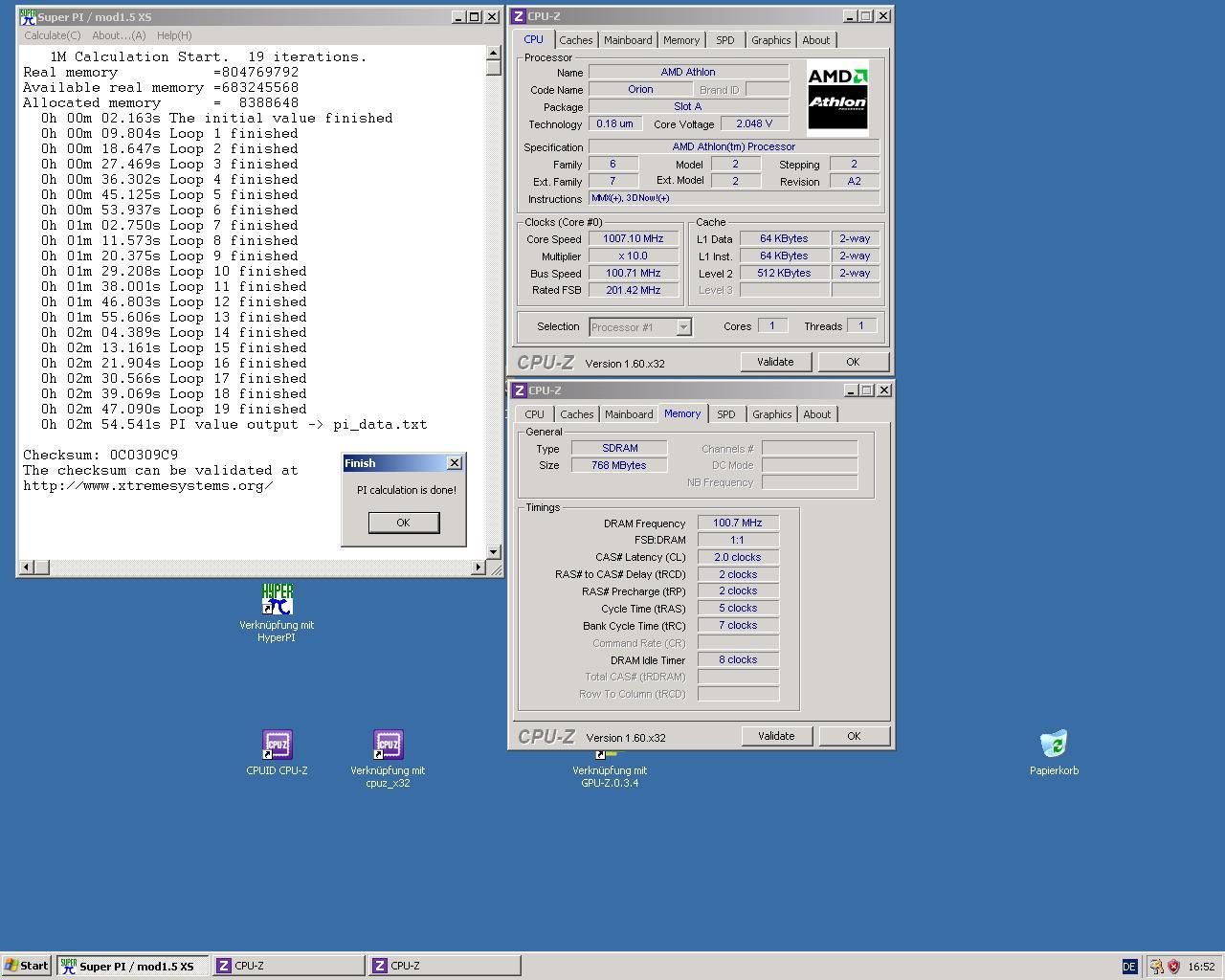Open About tab in upper CPU-Z window
Screen dimensions: 1225x980
tap(816, 40)
